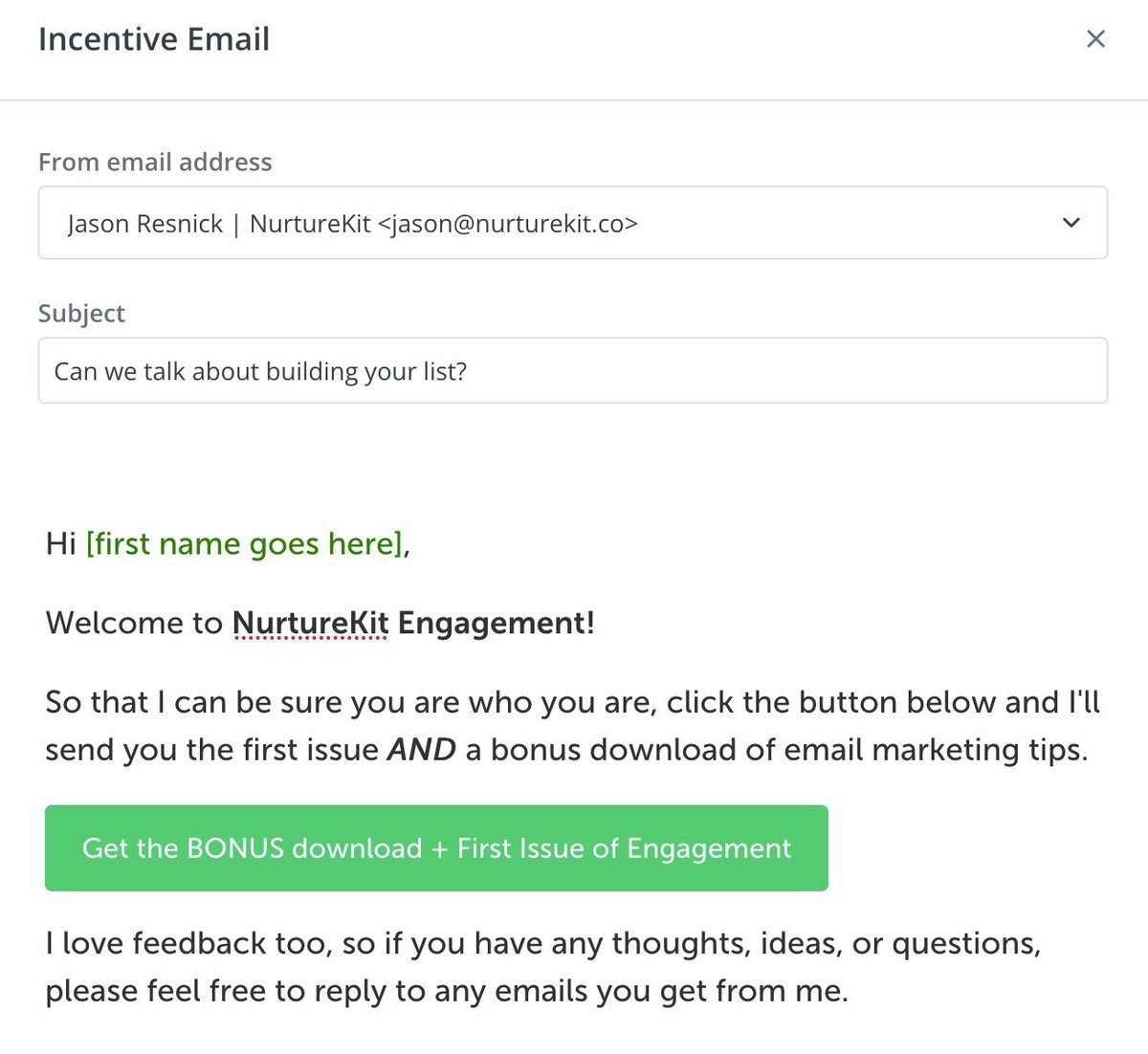The image size is (1148, 1054).
Task: Click the green BONUS download button
Action: tap(436, 848)
